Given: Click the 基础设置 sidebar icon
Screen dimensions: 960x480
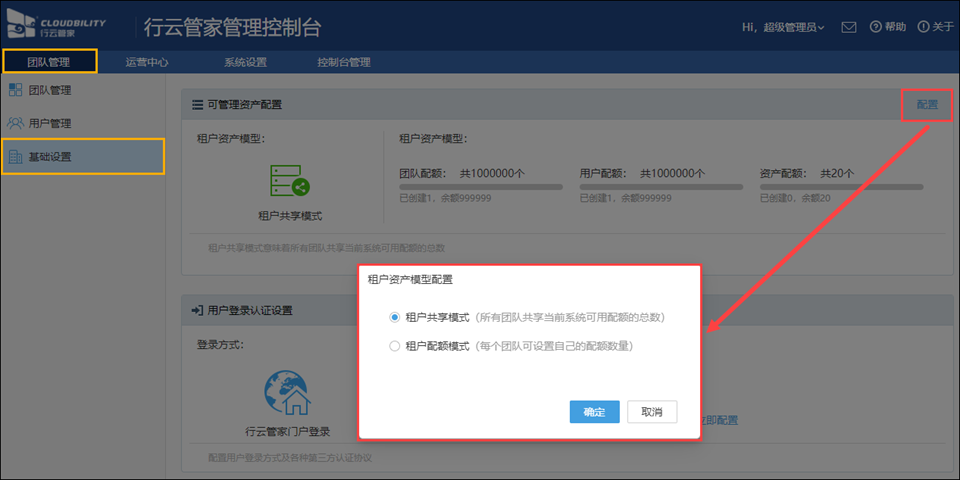Looking at the screenshot, I should point(15,157).
